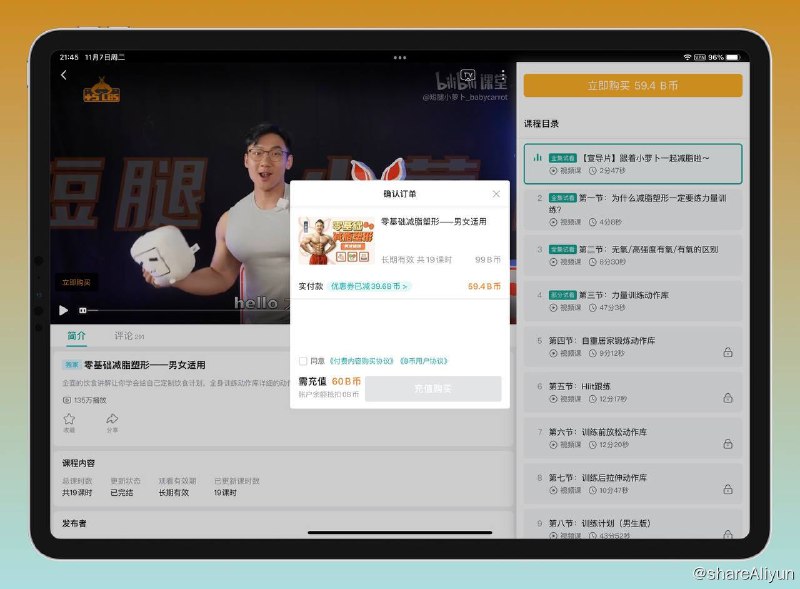Seek using the video progress bar
The image size is (800, 589).
(200, 310)
